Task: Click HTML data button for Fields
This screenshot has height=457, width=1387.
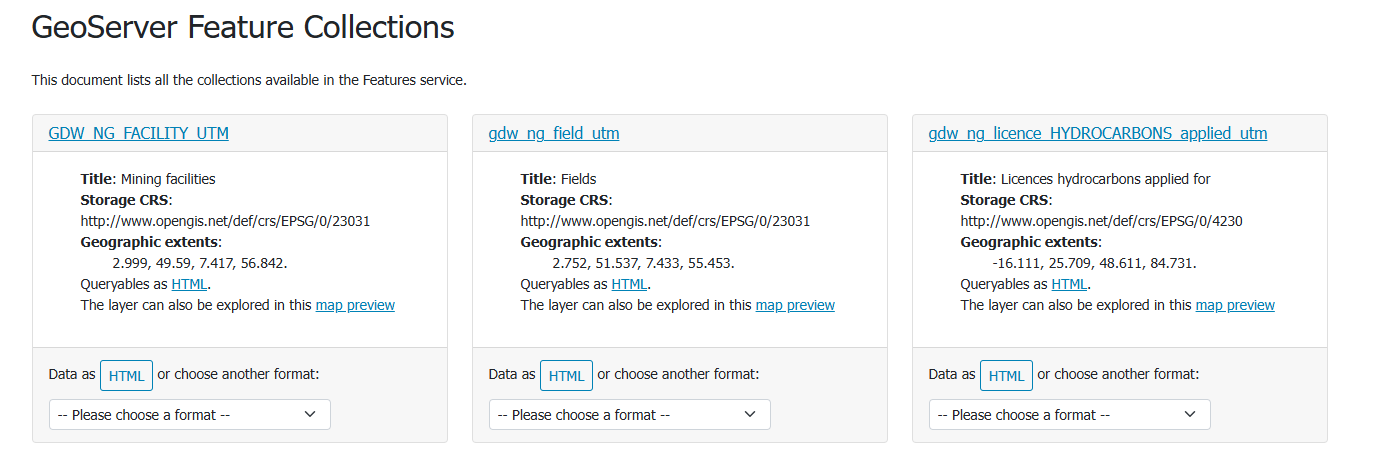Action: [566, 376]
